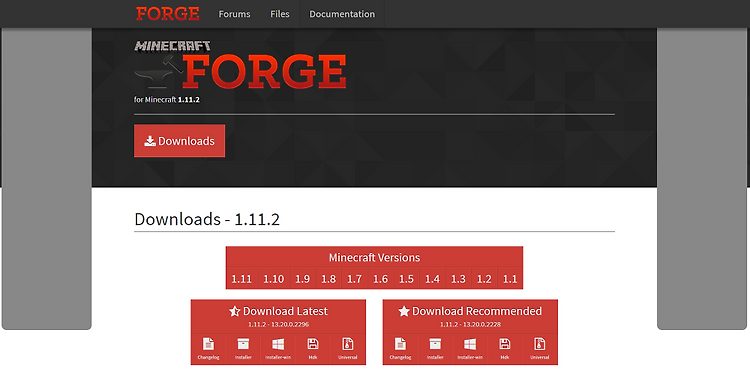Screen dimensions: 750x372
Task: Click the red Downloads button
Action: (x=179, y=141)
